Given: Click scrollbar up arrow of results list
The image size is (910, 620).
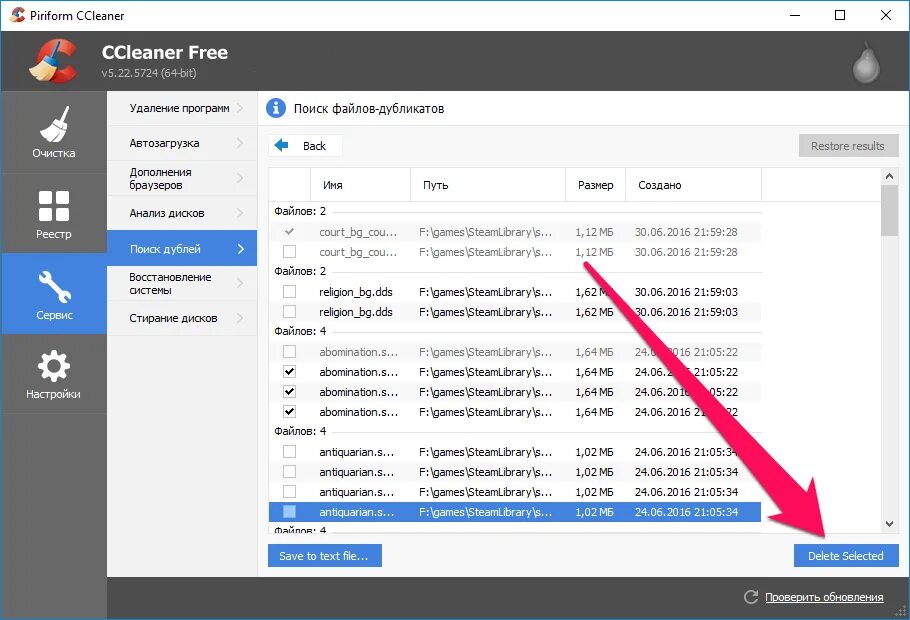Looking at the screenshot, I should click(x=889, y=175).
